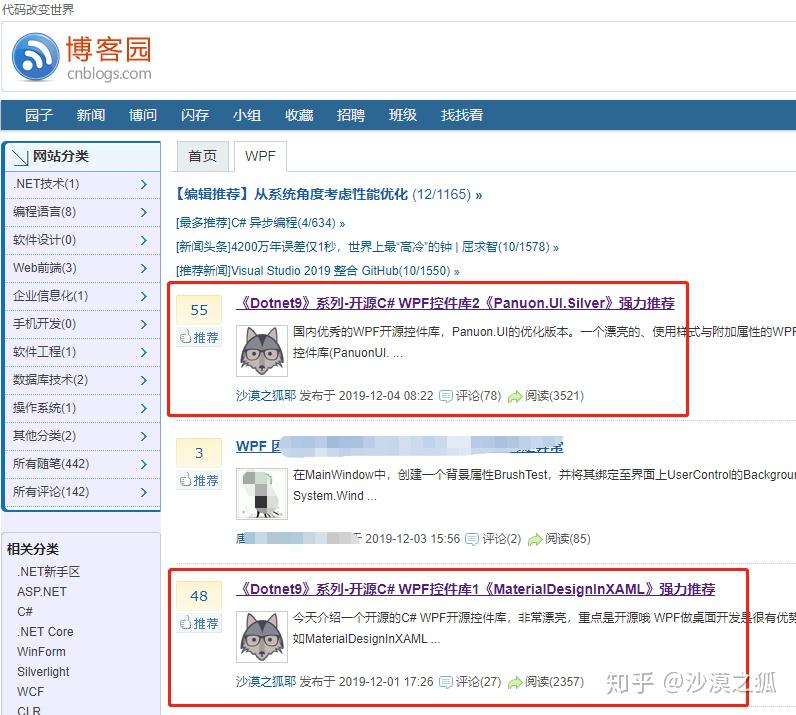Viewport: 796px width, 715px height.
Task: Open the Panuon.UI.Silver article title
Action: click(x=455, y=303)
